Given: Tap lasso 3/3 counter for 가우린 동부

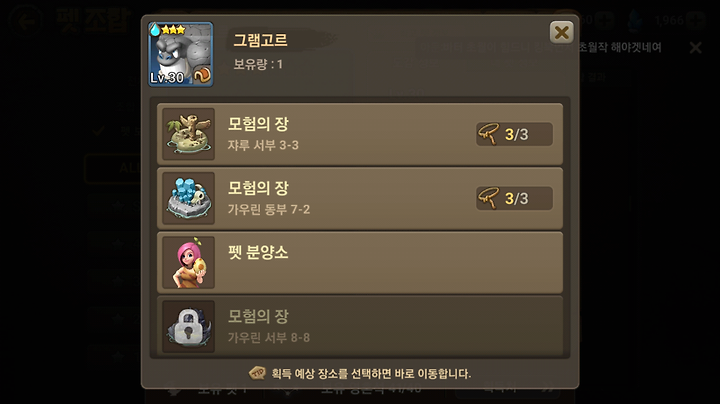Looking at the screenshot, I should (x=514, y=198).
